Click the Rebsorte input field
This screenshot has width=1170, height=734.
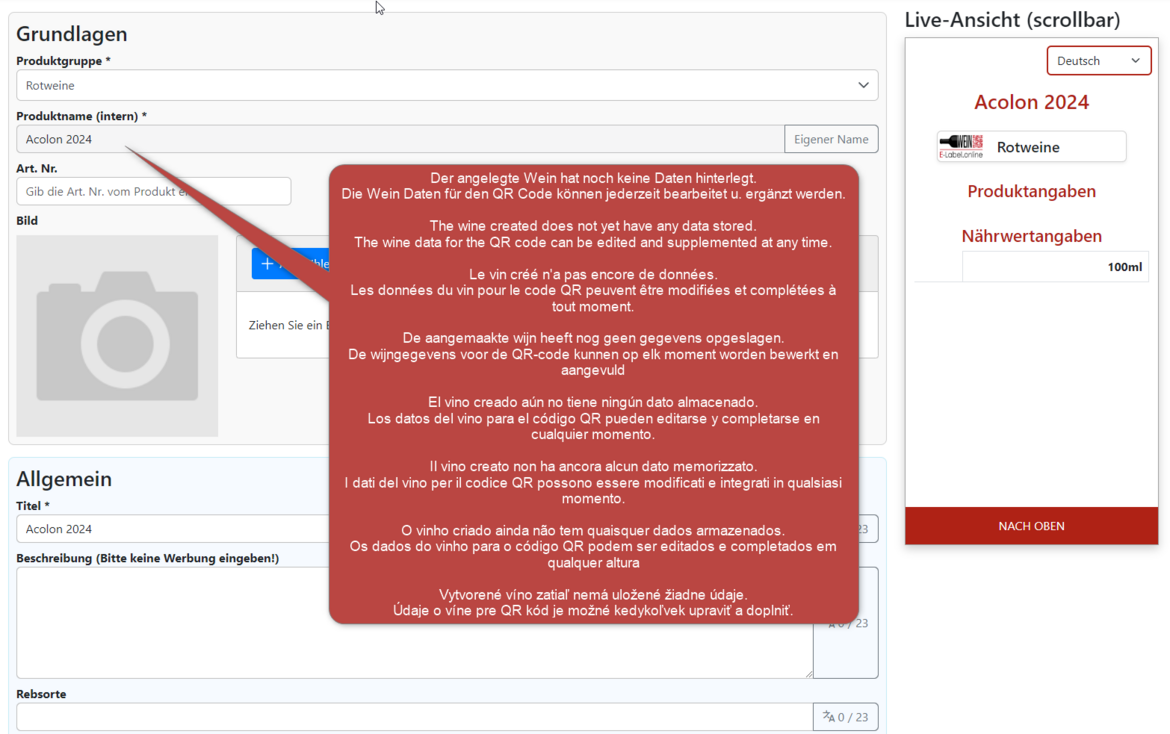pyautogui.click(x=414, y=717)
